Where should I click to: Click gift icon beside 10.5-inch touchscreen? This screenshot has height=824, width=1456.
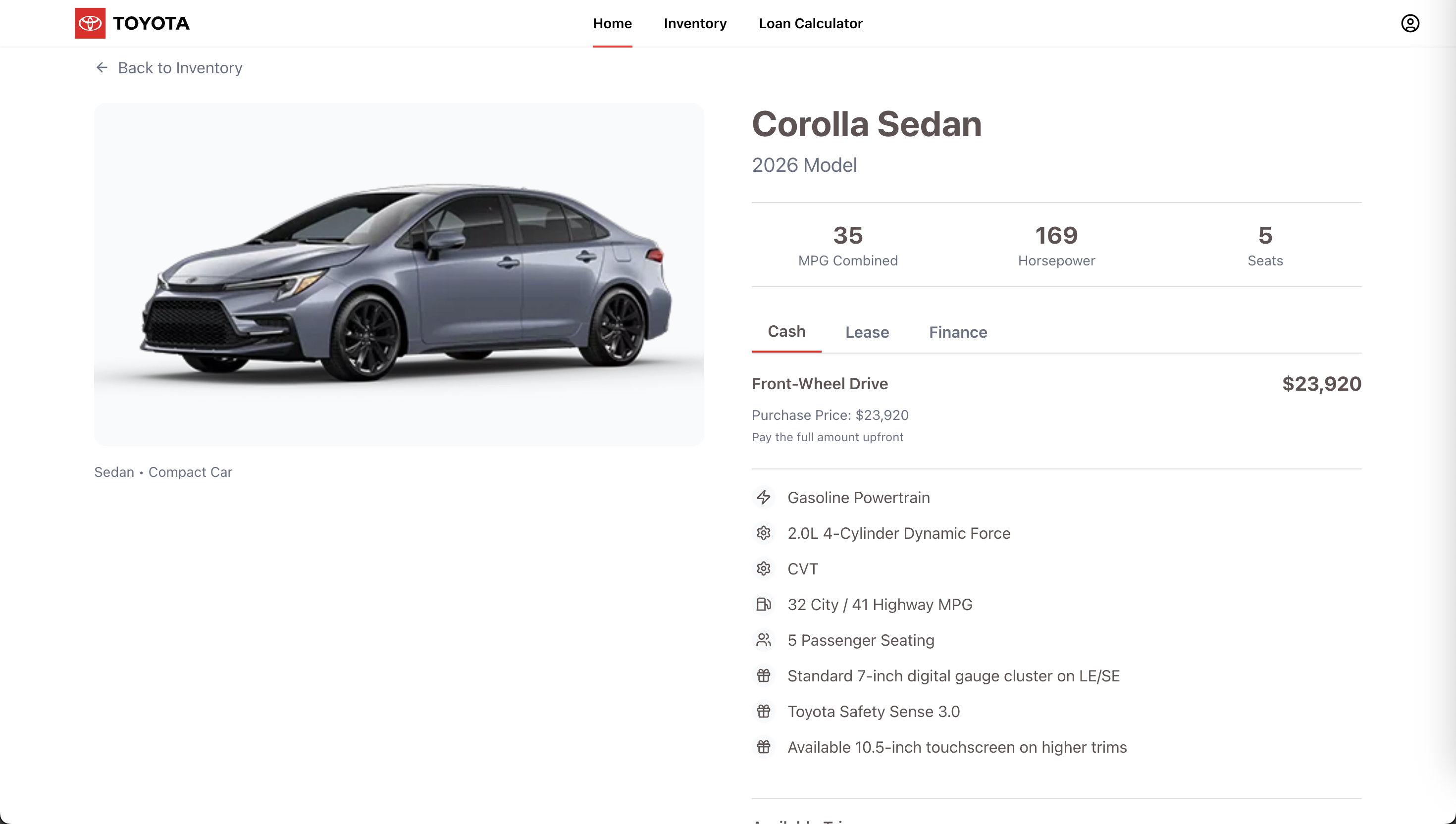point(763,747)
